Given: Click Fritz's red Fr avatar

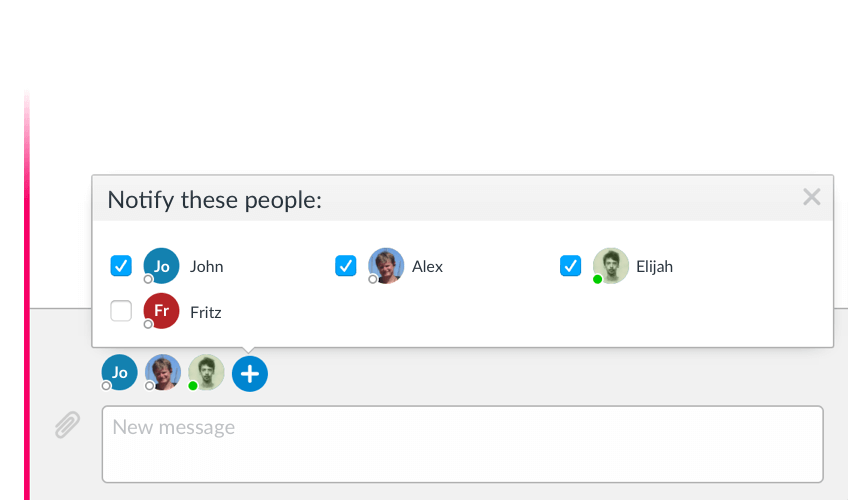Looking at the screenshot, I should click(161, 311).
